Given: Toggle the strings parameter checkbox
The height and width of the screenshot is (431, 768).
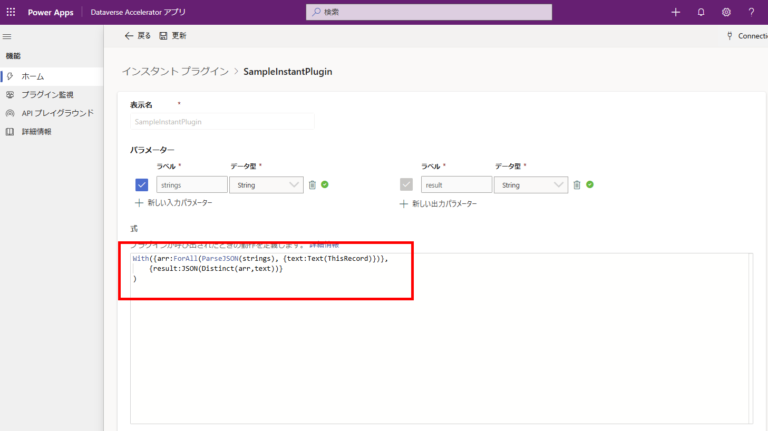Looking at the screenshot, I should coord(142,185).
